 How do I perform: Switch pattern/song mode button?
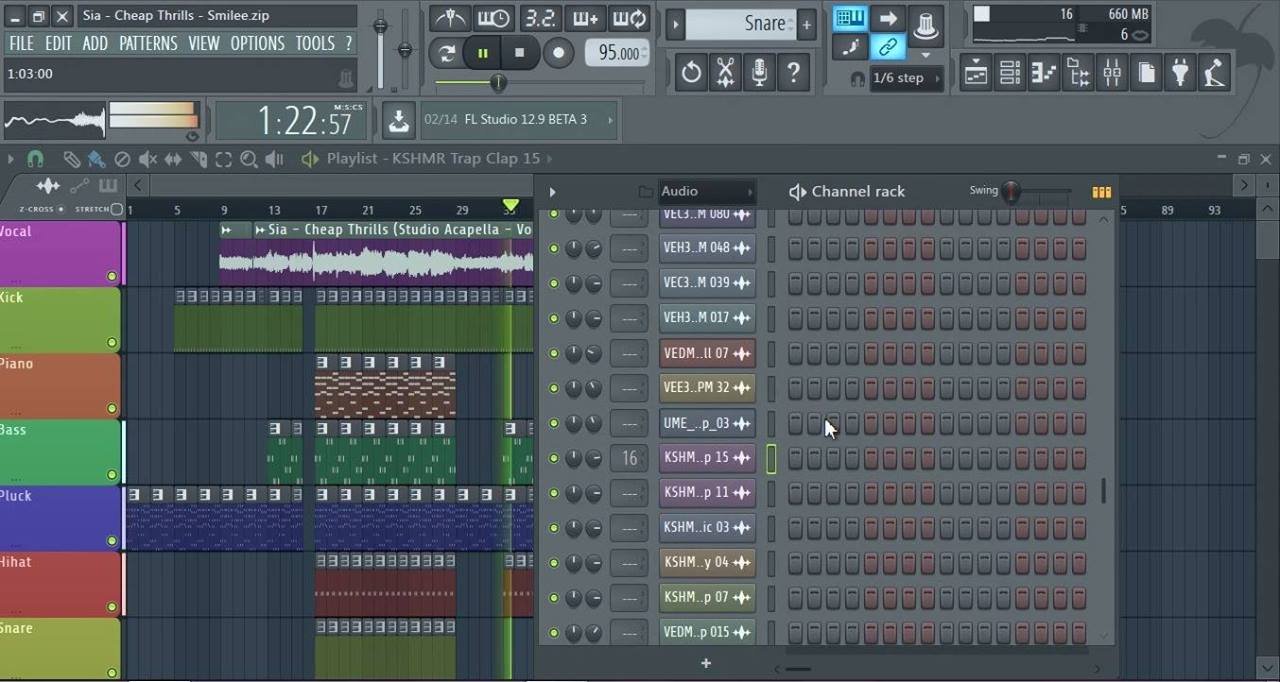pyautogui.click(x=448, y=53)
